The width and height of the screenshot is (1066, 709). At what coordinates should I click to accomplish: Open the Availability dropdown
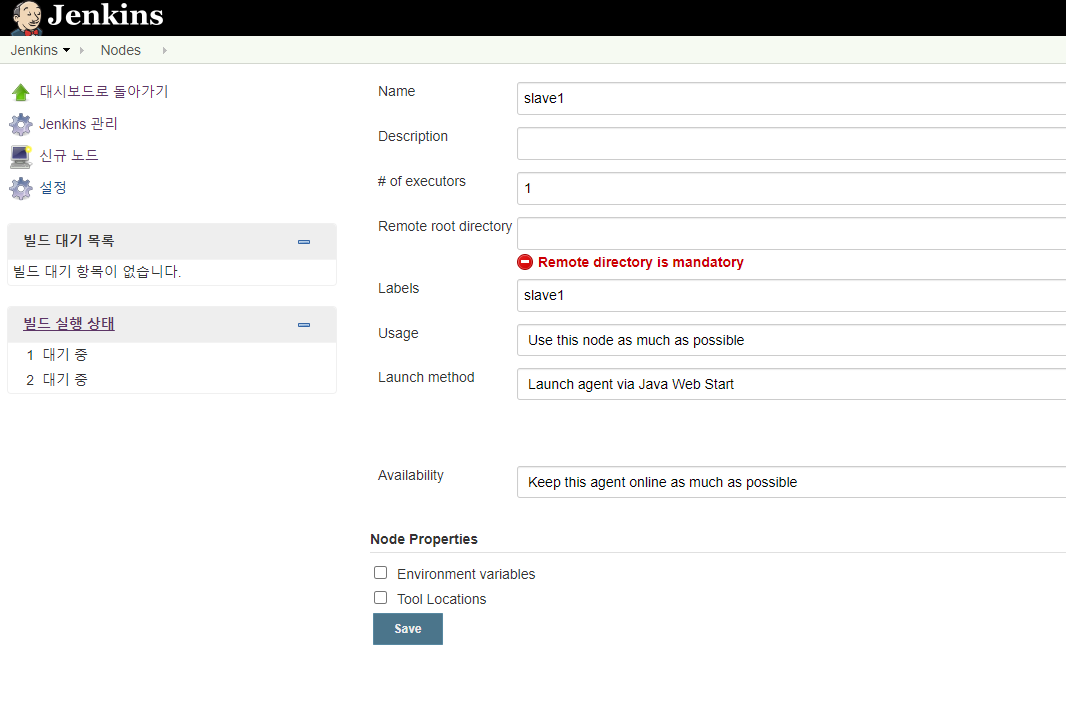[791, 482]
